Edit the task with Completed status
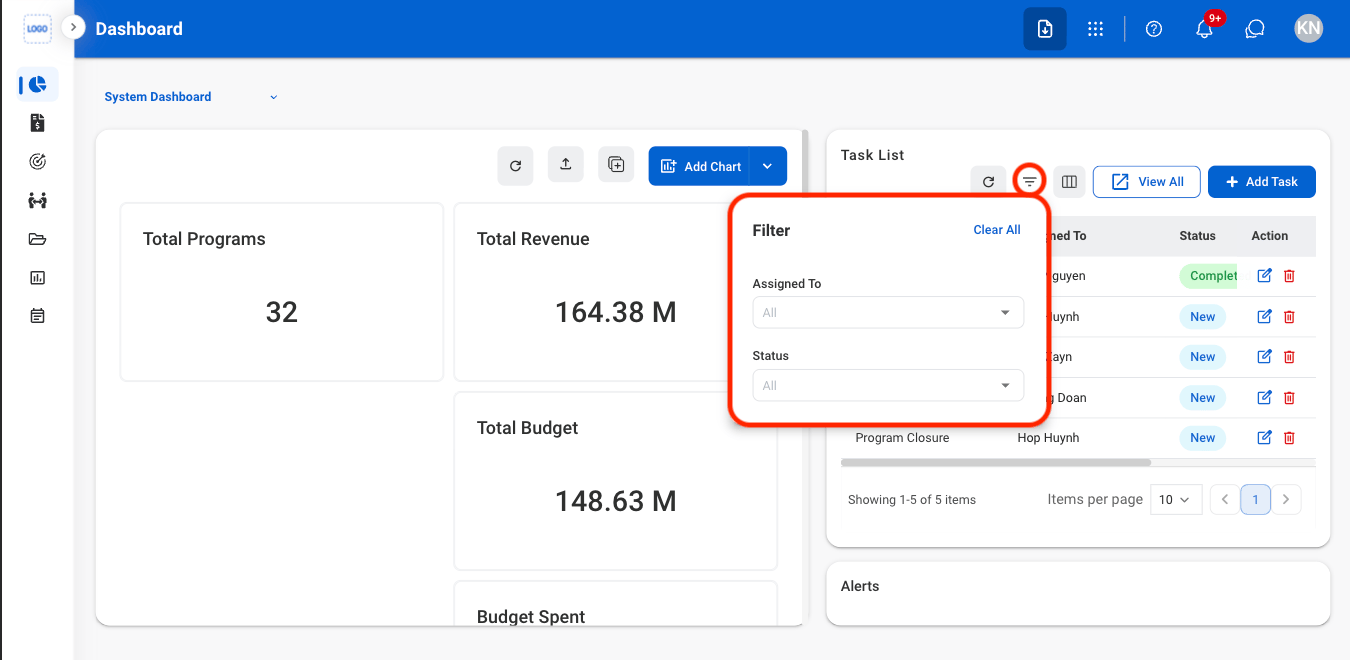Screen dimensions: 1350x660 (1264, 276)
